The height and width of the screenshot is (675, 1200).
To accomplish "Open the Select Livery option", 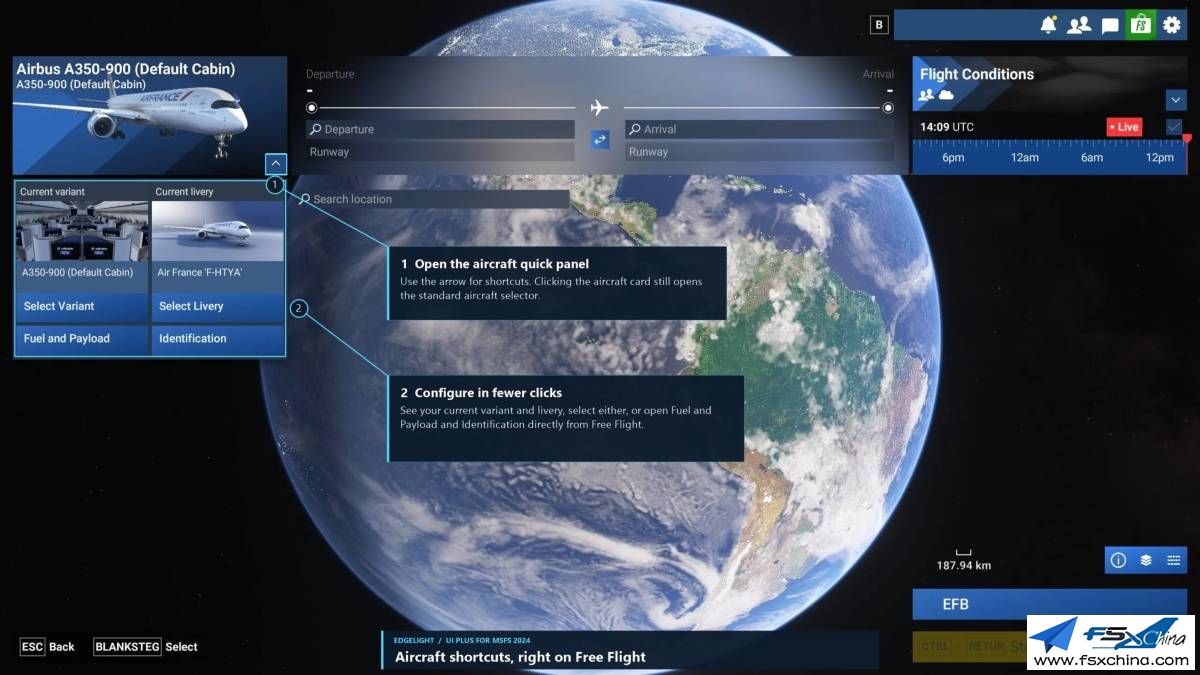I will [218, 306].
